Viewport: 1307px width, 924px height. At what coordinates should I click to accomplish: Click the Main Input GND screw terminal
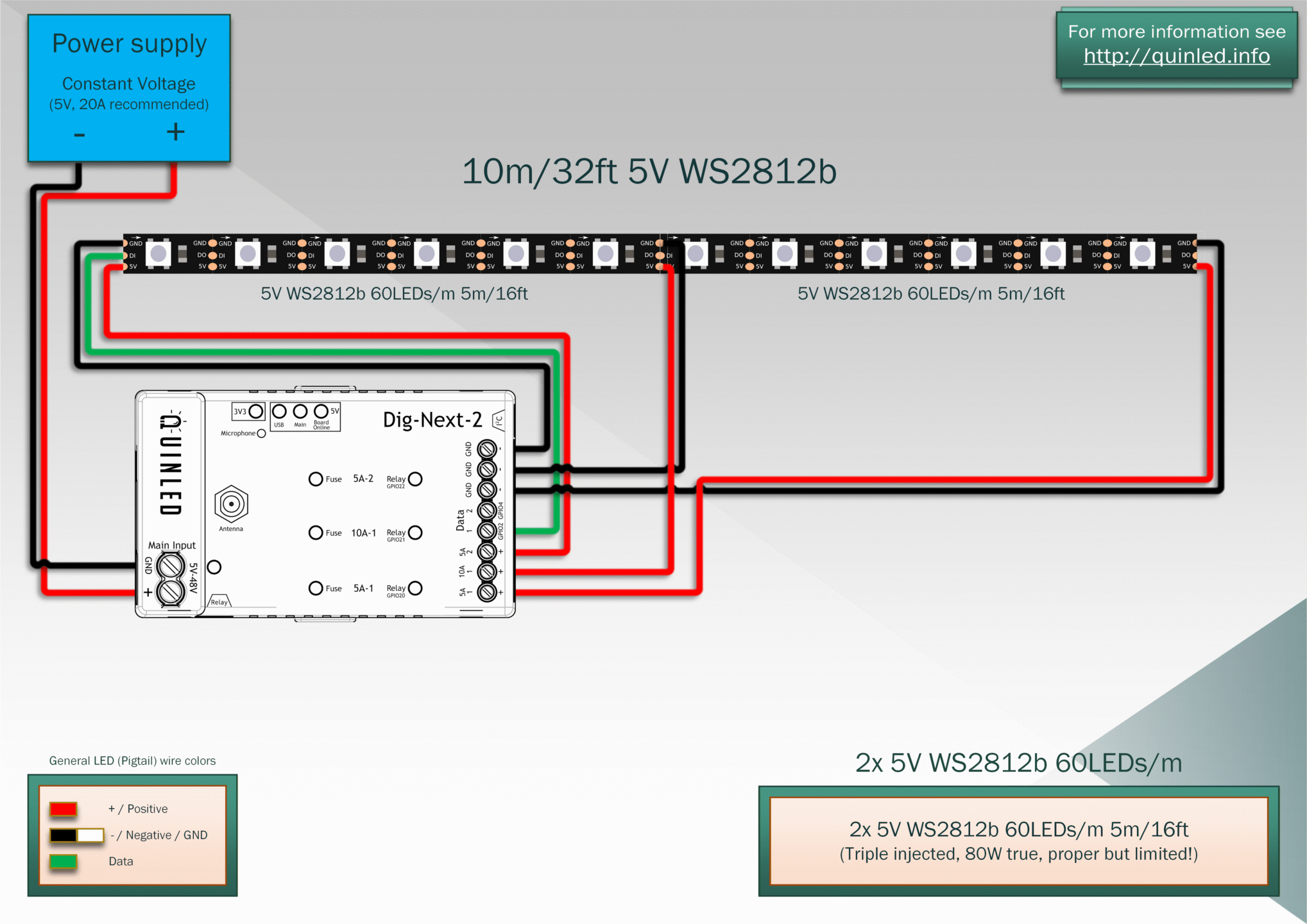(x=171, y=567)
